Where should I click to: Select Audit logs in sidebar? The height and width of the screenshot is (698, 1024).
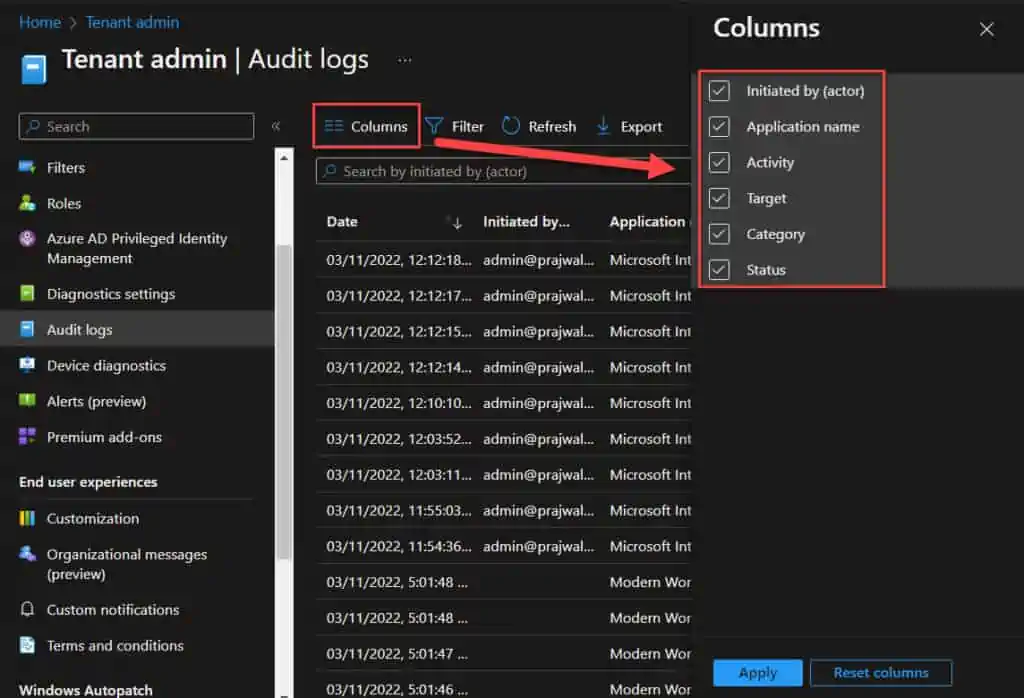pos(80,330)
